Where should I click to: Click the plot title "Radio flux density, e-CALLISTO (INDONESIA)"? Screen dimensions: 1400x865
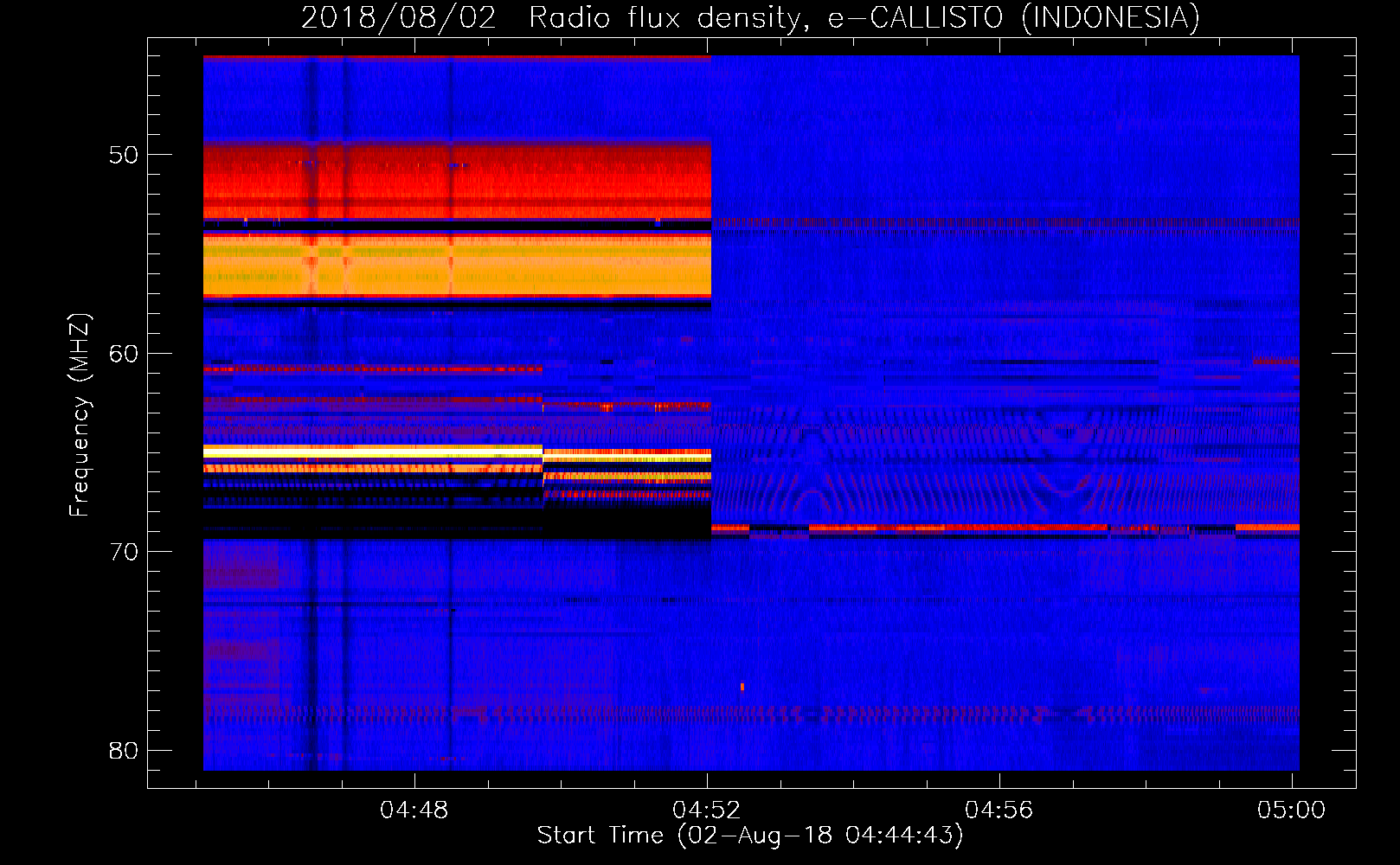point(864,17)
